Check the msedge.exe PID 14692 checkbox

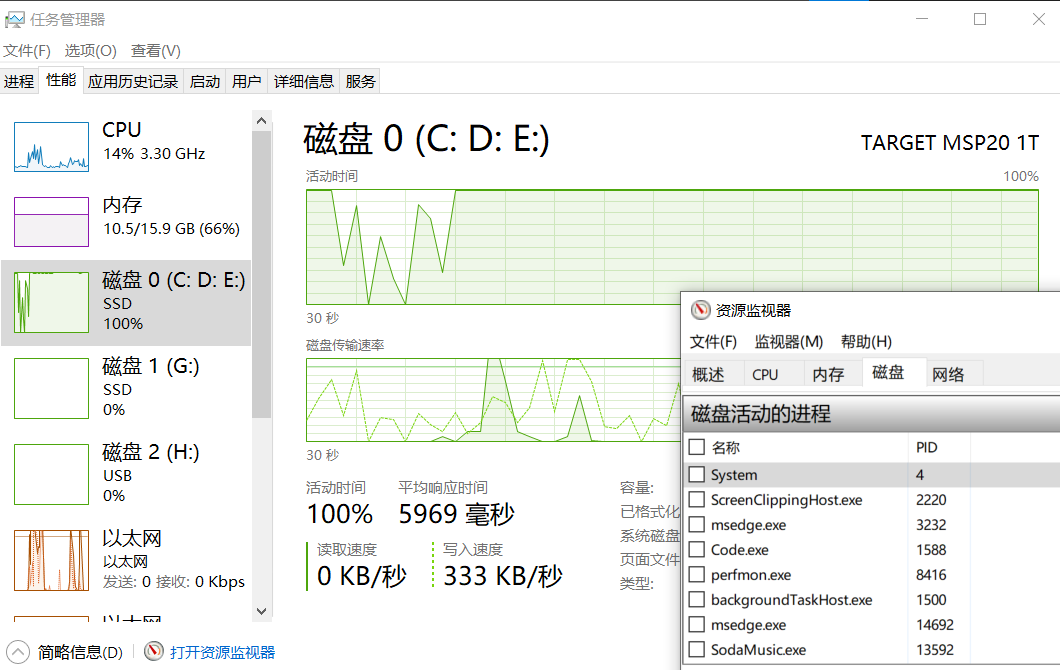696,625
